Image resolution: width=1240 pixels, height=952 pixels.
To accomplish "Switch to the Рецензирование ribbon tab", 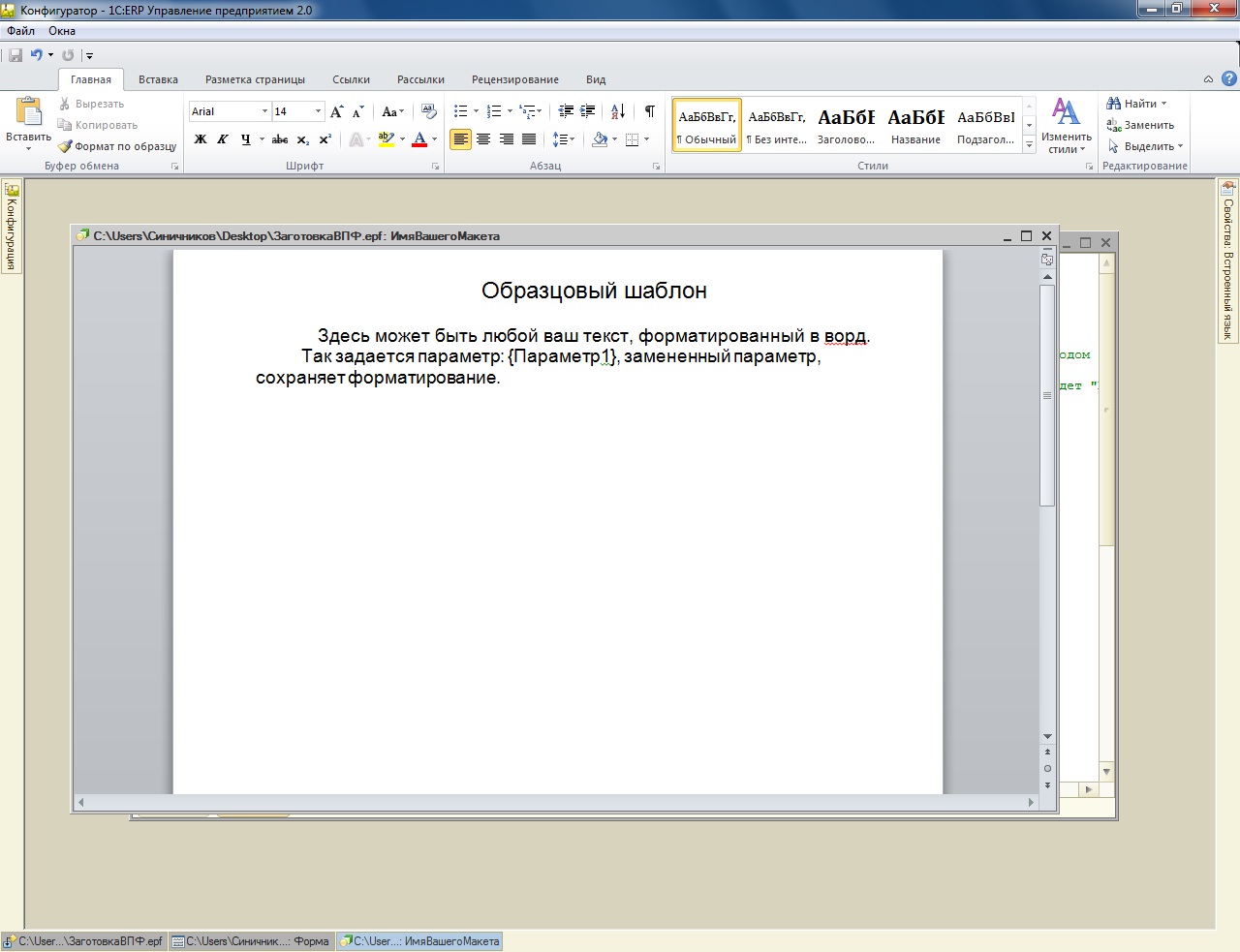I will coord(514,79).
